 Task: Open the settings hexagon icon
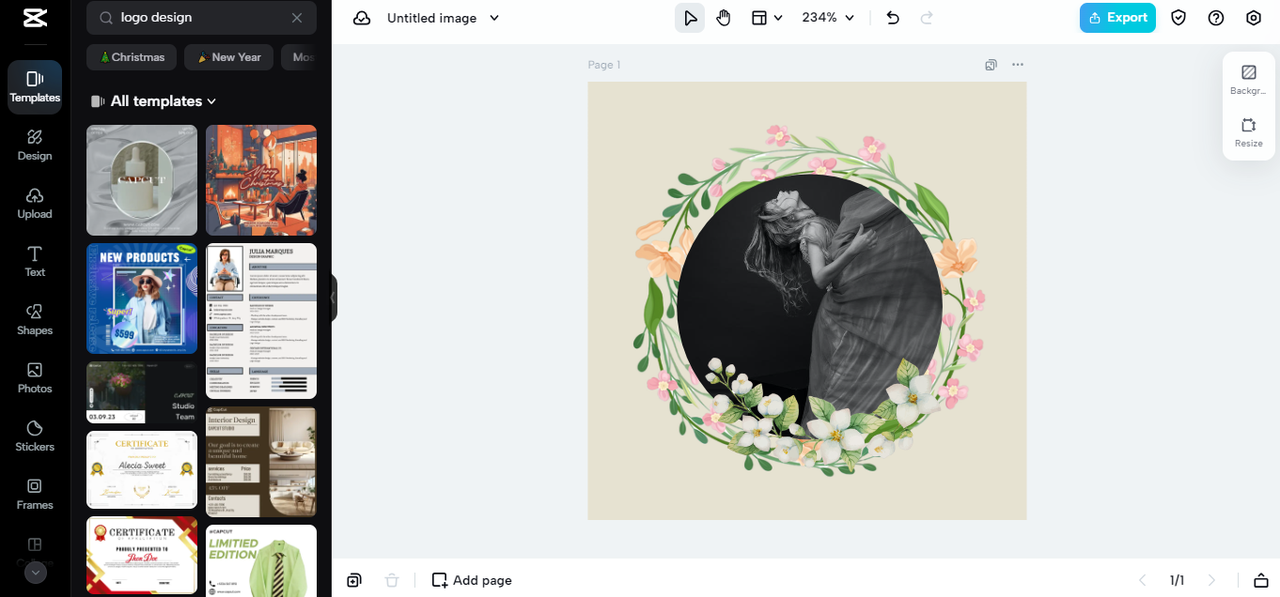(x=1254, y=18)
